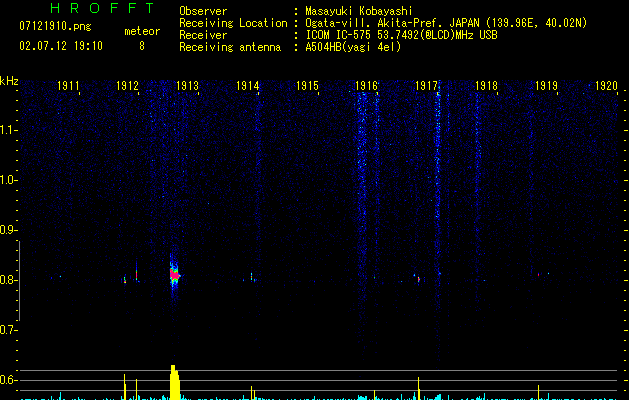Select the file name 07121910.png

click(55, 27)
